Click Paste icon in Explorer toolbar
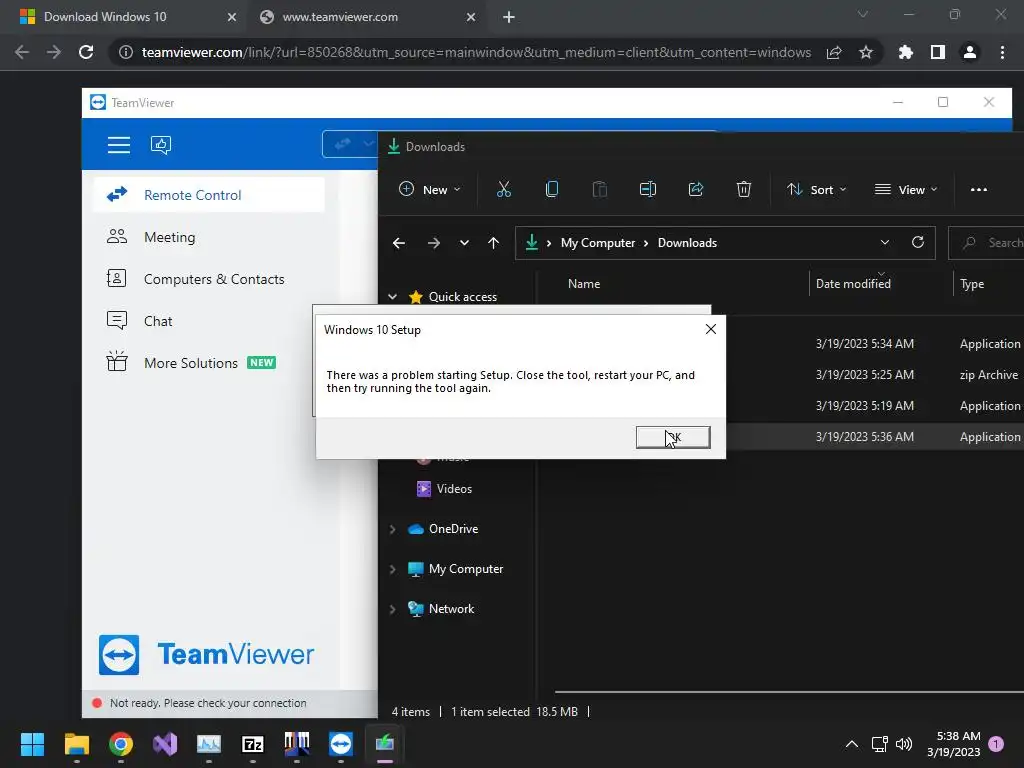The image size is (1024, 768). (x=600, y=189)
